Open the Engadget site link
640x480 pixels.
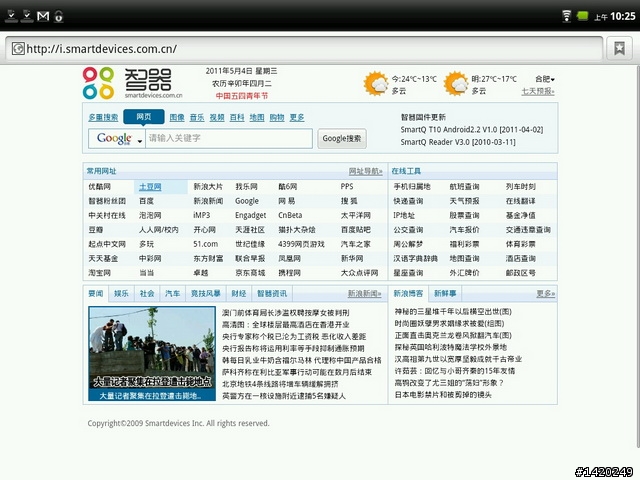pos(250,216)
